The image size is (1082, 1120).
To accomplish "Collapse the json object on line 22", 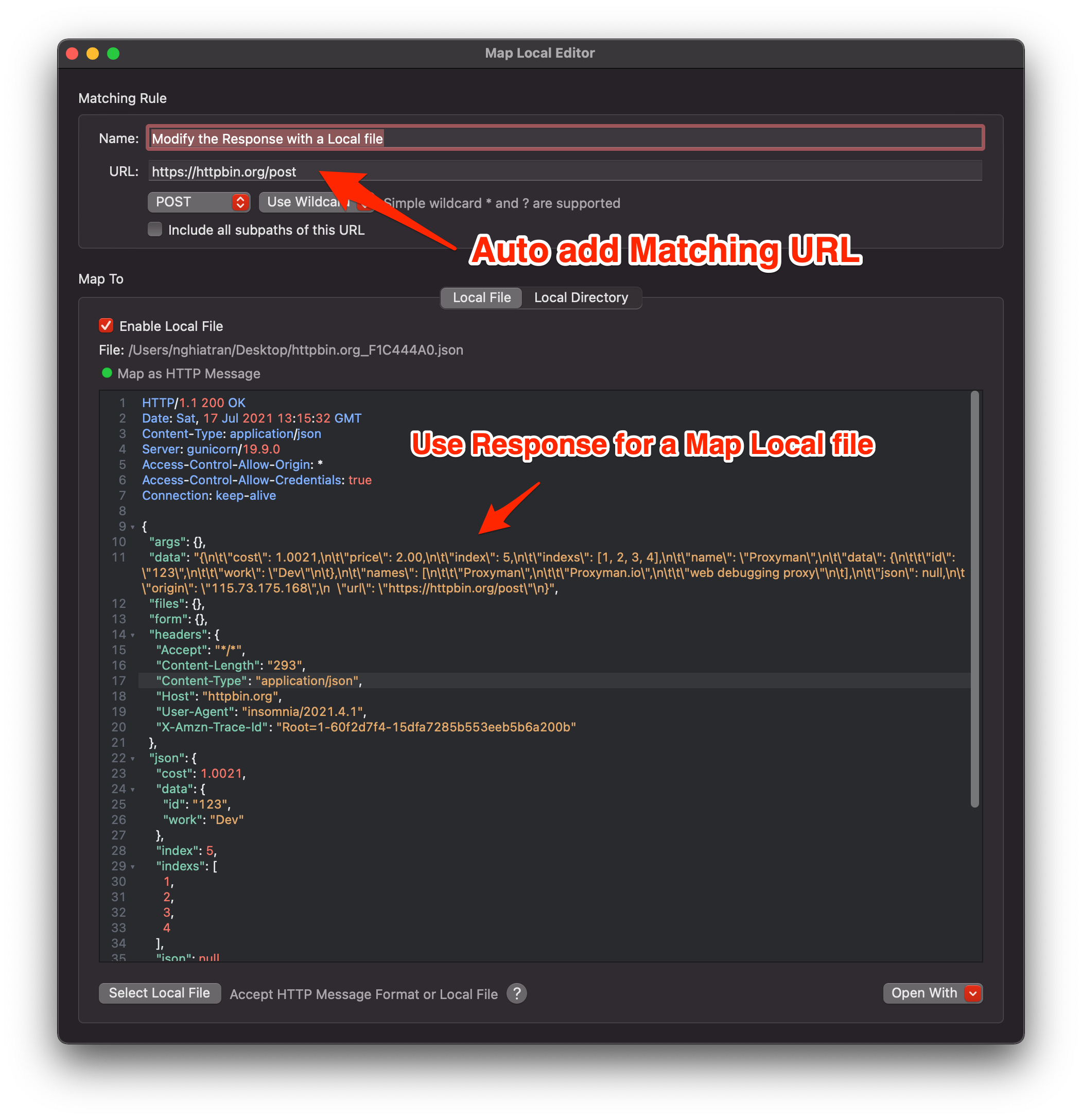I will (x=133, y=758).
